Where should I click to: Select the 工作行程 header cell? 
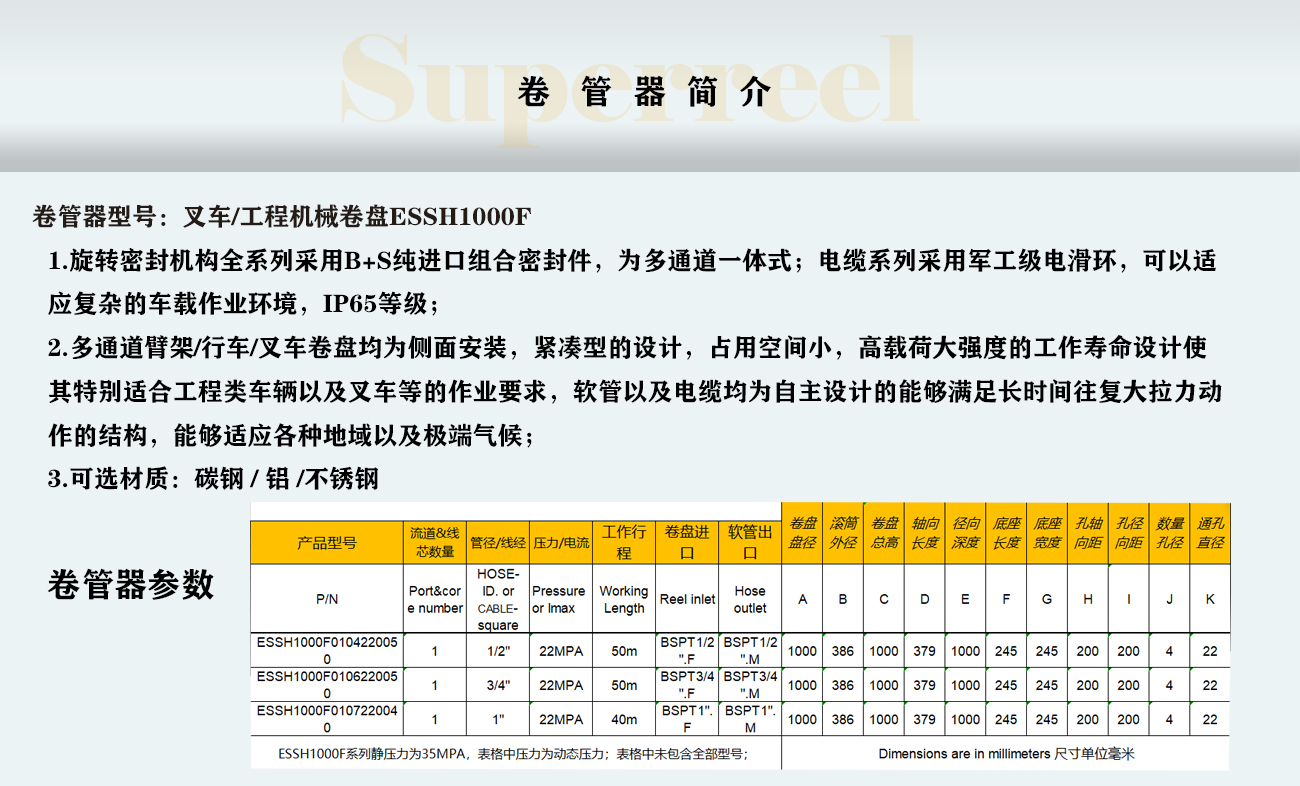(623, 542)
